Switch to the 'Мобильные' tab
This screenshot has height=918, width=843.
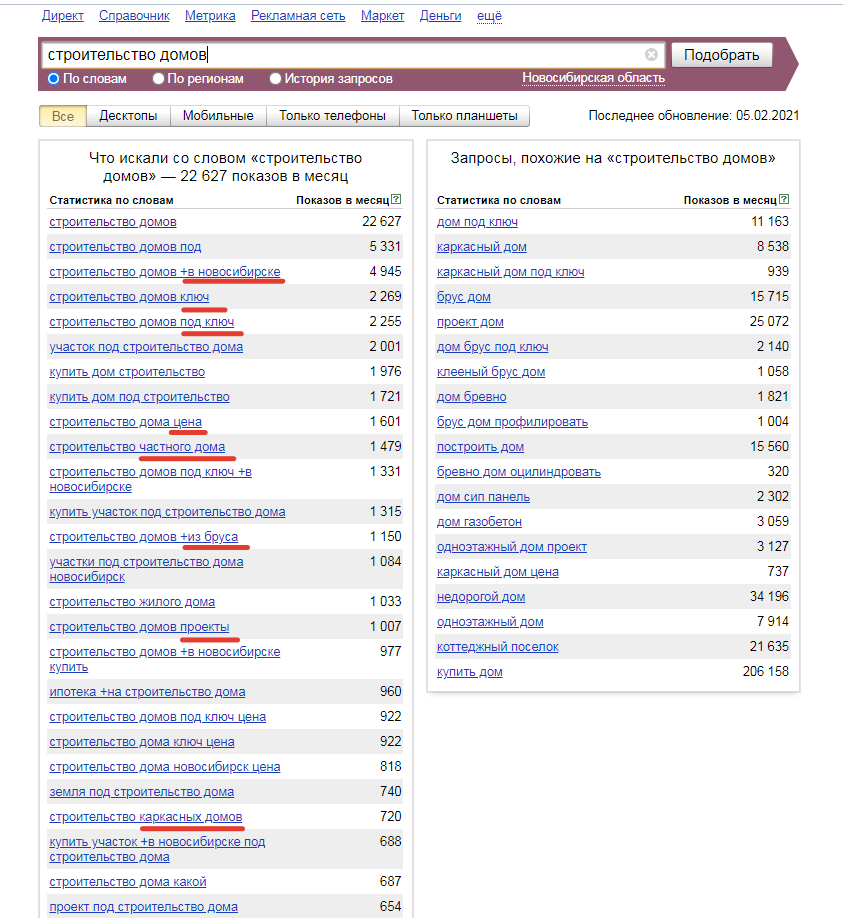[218, 116]
